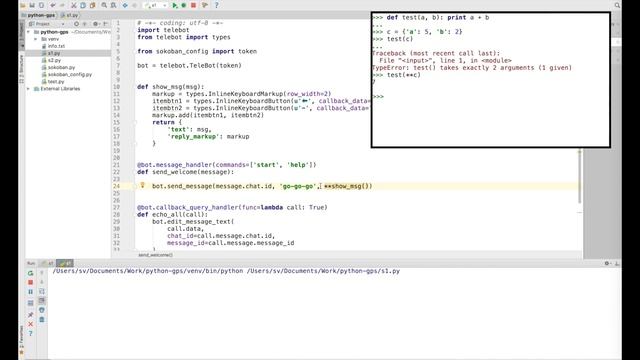The image size is (640, 360).
Task: Click the search magnifier at top right
Action: (617, 5)
